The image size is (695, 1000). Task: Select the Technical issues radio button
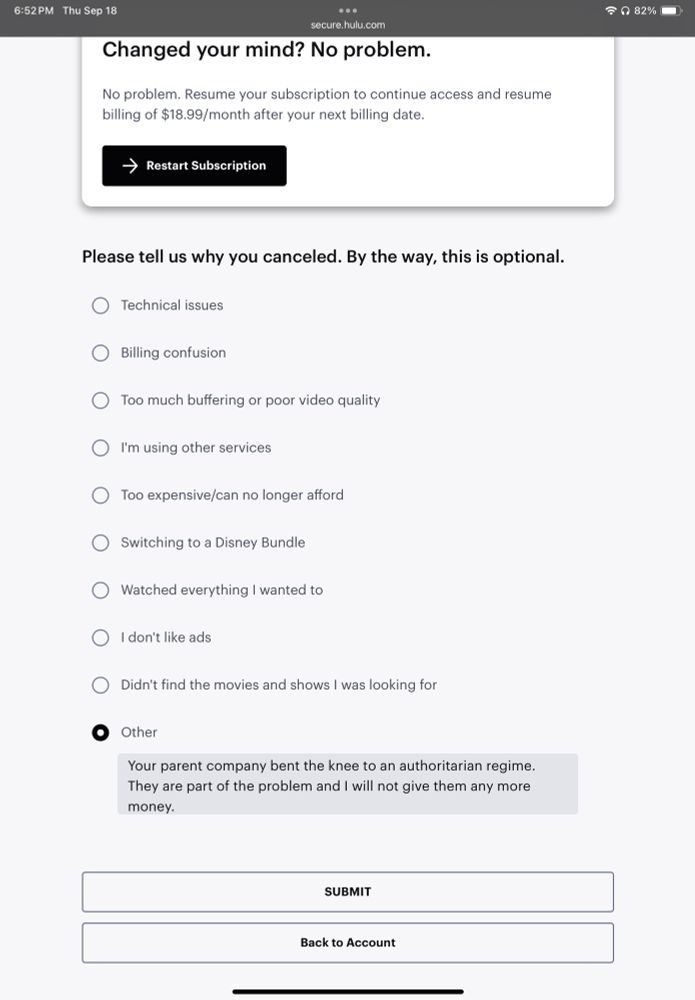pos(100,305)
